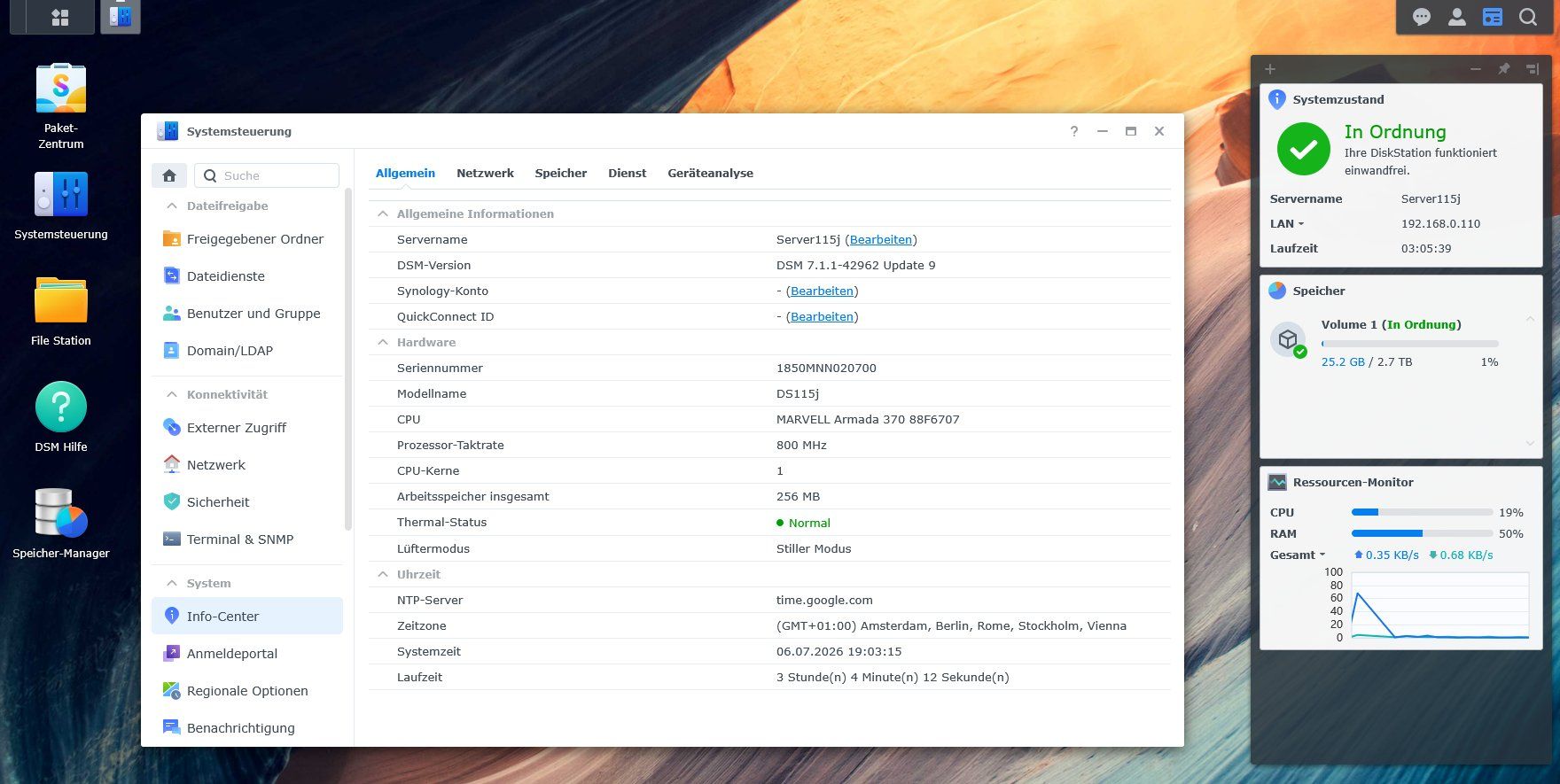1560x784 pixels.
Task: Open Domain/LDAP settings
Action: (246, 351)
